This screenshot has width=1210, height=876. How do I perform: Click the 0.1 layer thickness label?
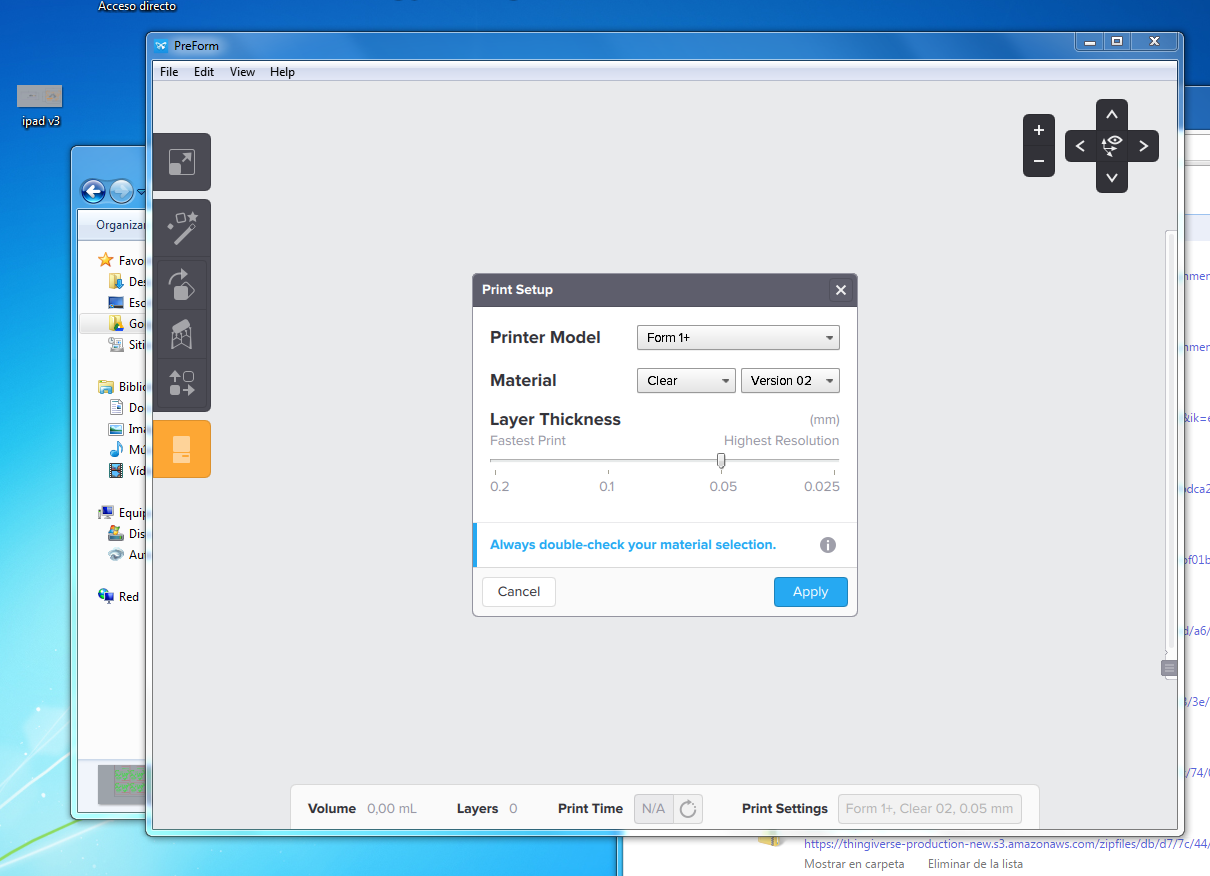point(607,487)
